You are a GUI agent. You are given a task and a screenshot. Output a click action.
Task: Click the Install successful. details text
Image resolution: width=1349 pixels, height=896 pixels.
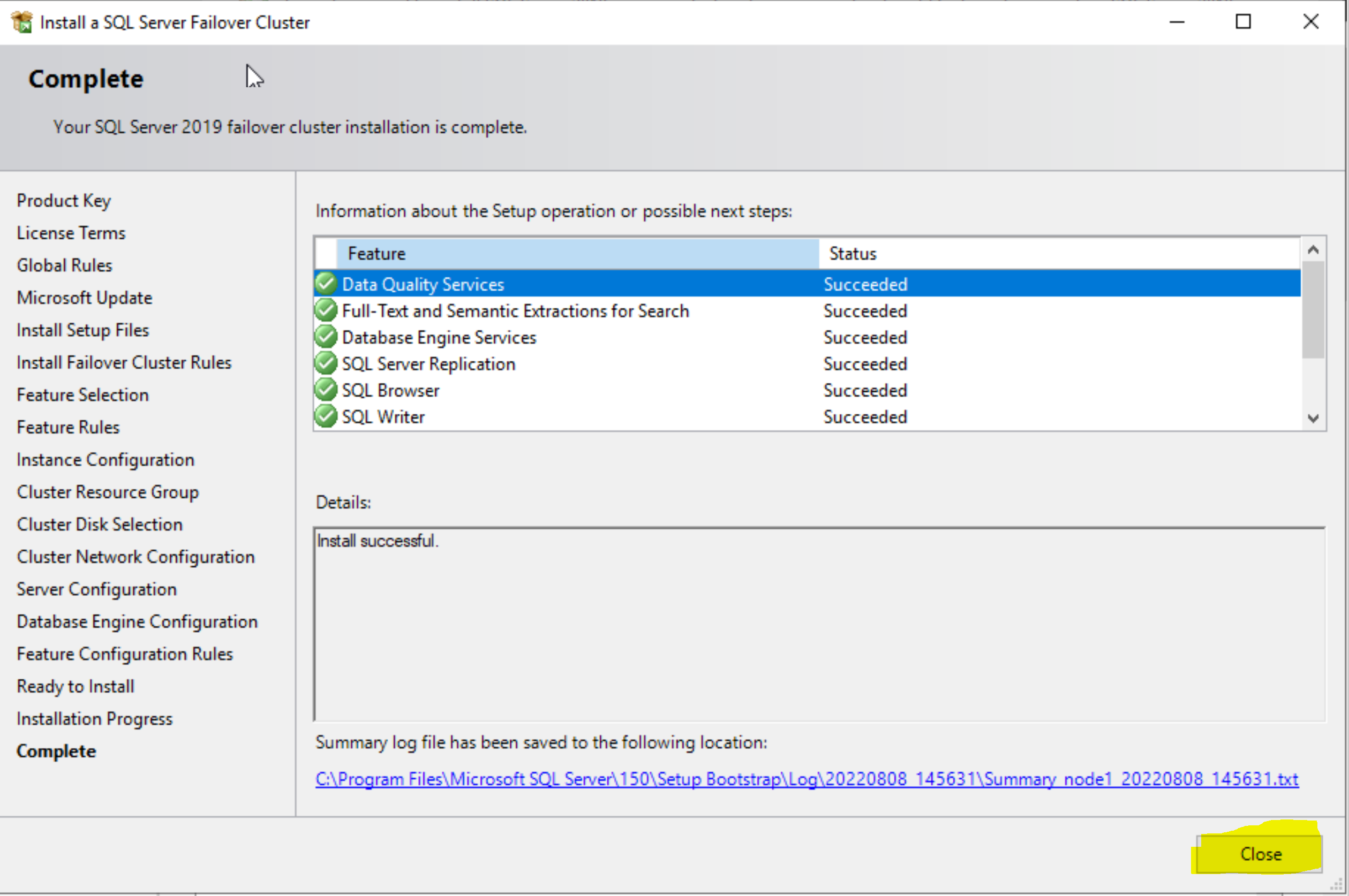click(378, 541)
